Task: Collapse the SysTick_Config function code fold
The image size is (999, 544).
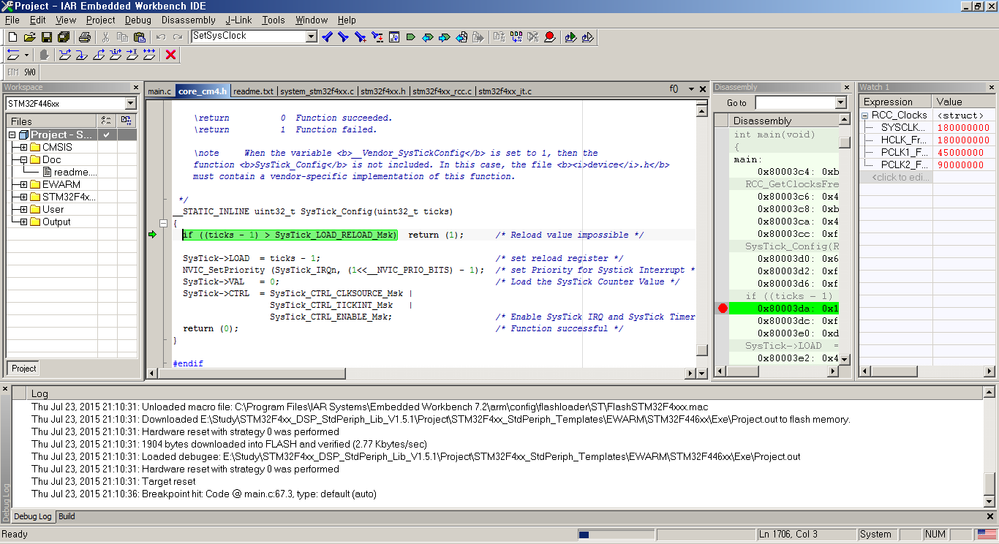Action: coord(163,223)
